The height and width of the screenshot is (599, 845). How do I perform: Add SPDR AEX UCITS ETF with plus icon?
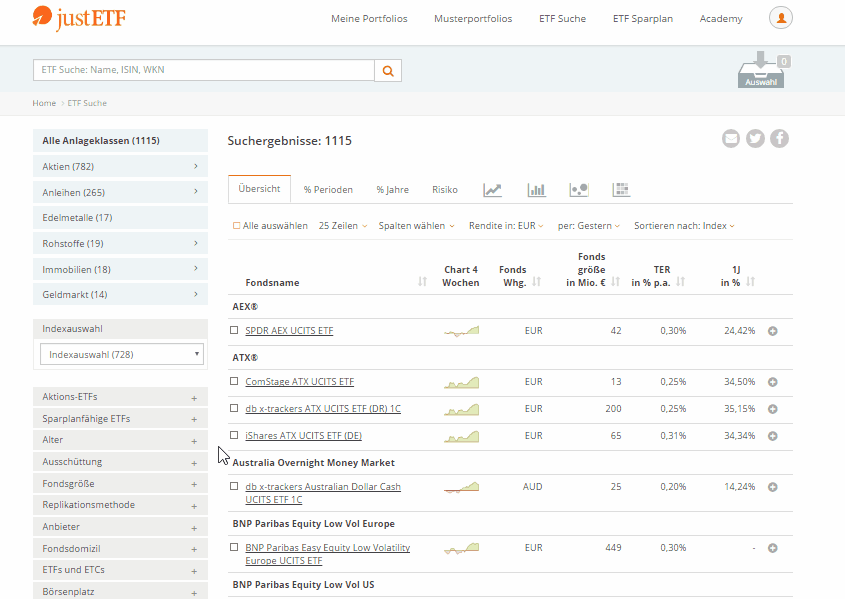pyautogui.click(x=772, y=331)
